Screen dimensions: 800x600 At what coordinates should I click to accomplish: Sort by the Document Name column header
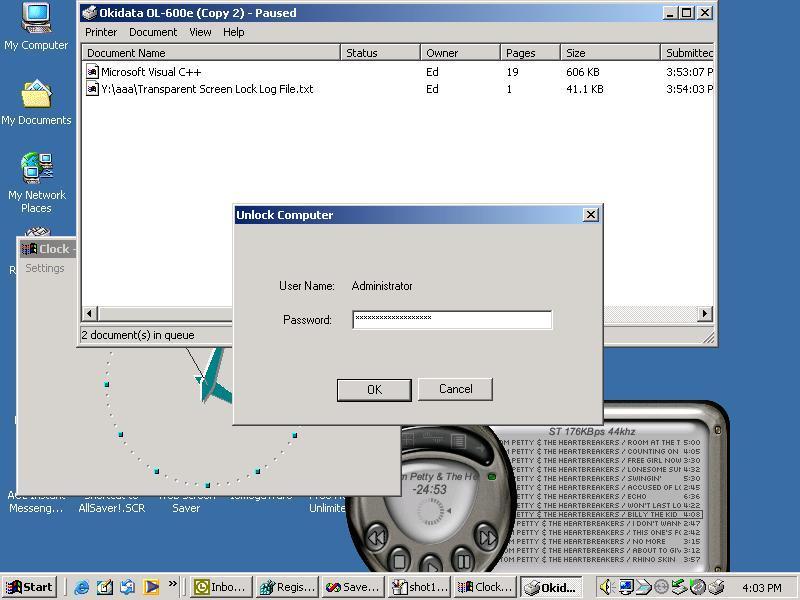[x=211, y=53]
